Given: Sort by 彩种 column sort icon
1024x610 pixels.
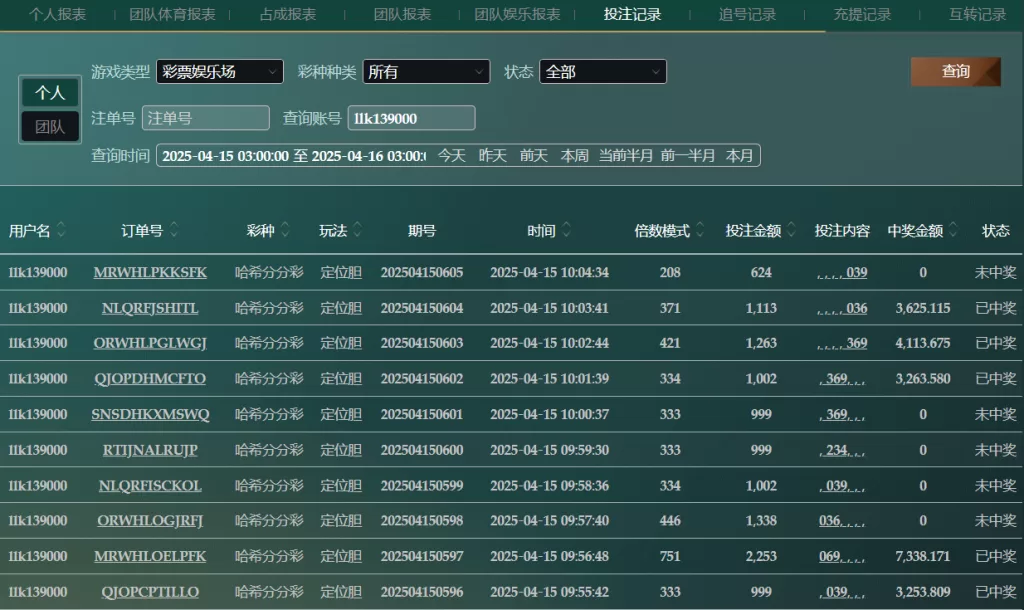Looking at the screenshot, I should pos(285,231).
